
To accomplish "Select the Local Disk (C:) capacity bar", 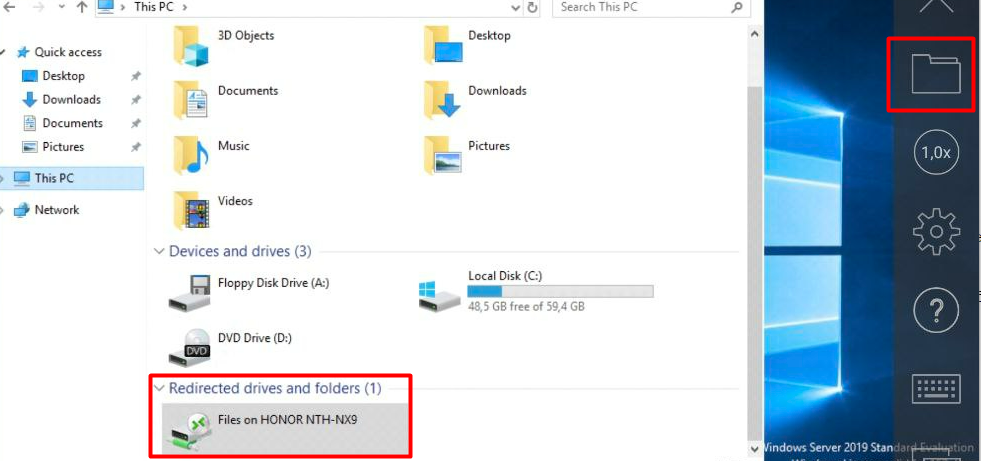I will click(x=561, y=291).
